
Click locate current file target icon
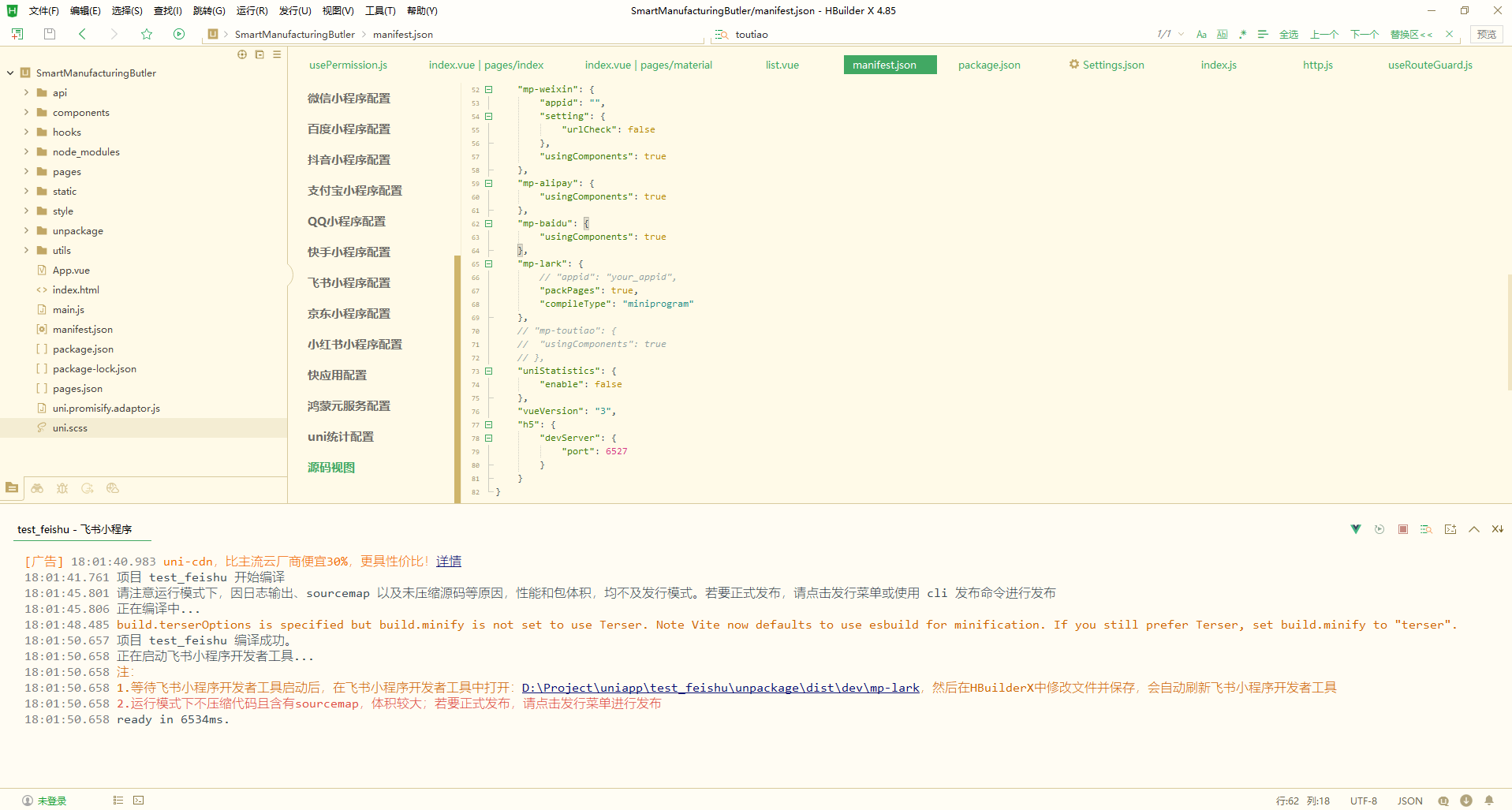coord(242,54)
